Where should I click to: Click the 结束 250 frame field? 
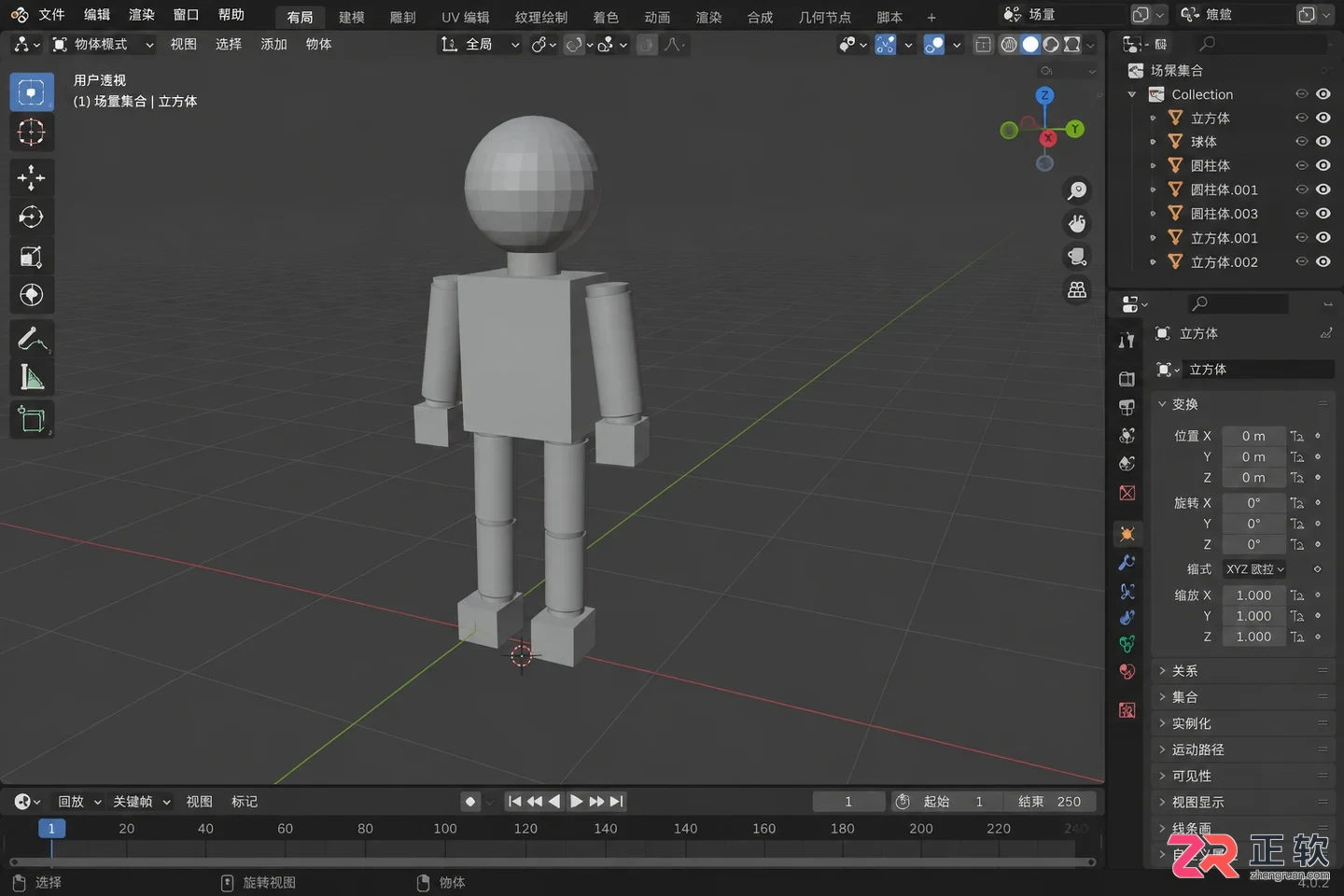1050,802
